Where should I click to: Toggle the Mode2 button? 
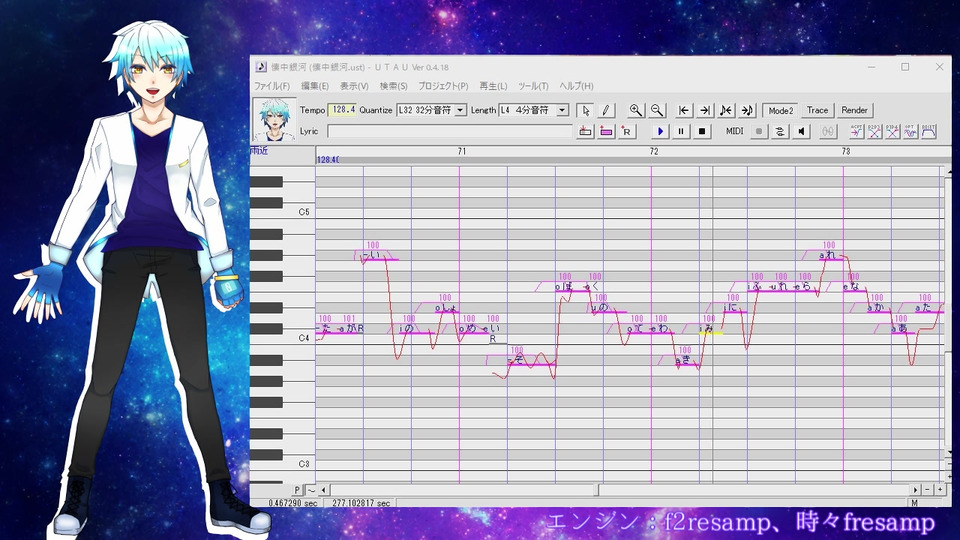coord(780,110)
